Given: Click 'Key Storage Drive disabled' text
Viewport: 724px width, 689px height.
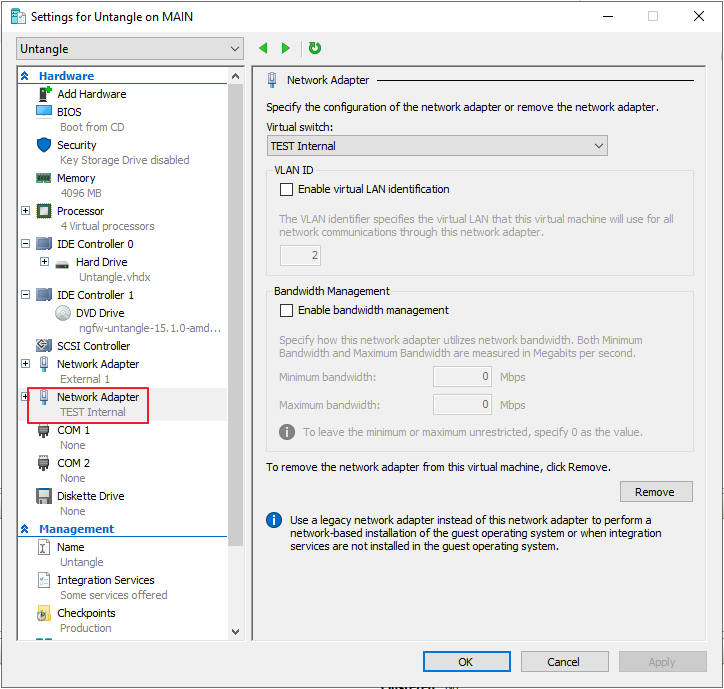Looking at the screenshot, I should (x=125, y=160).
